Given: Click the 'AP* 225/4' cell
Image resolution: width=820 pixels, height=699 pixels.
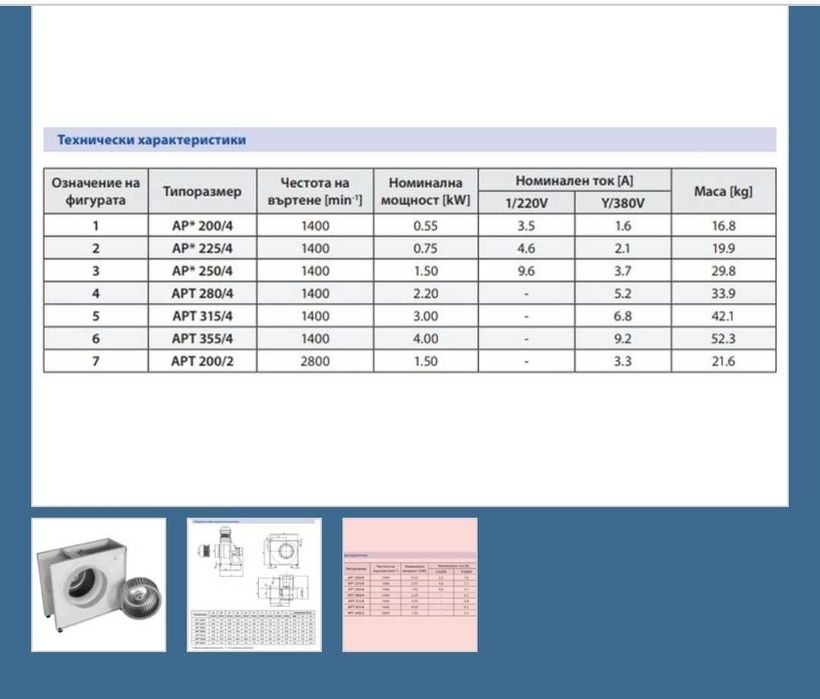Looking at the screenshot, I should coord(202,248).
